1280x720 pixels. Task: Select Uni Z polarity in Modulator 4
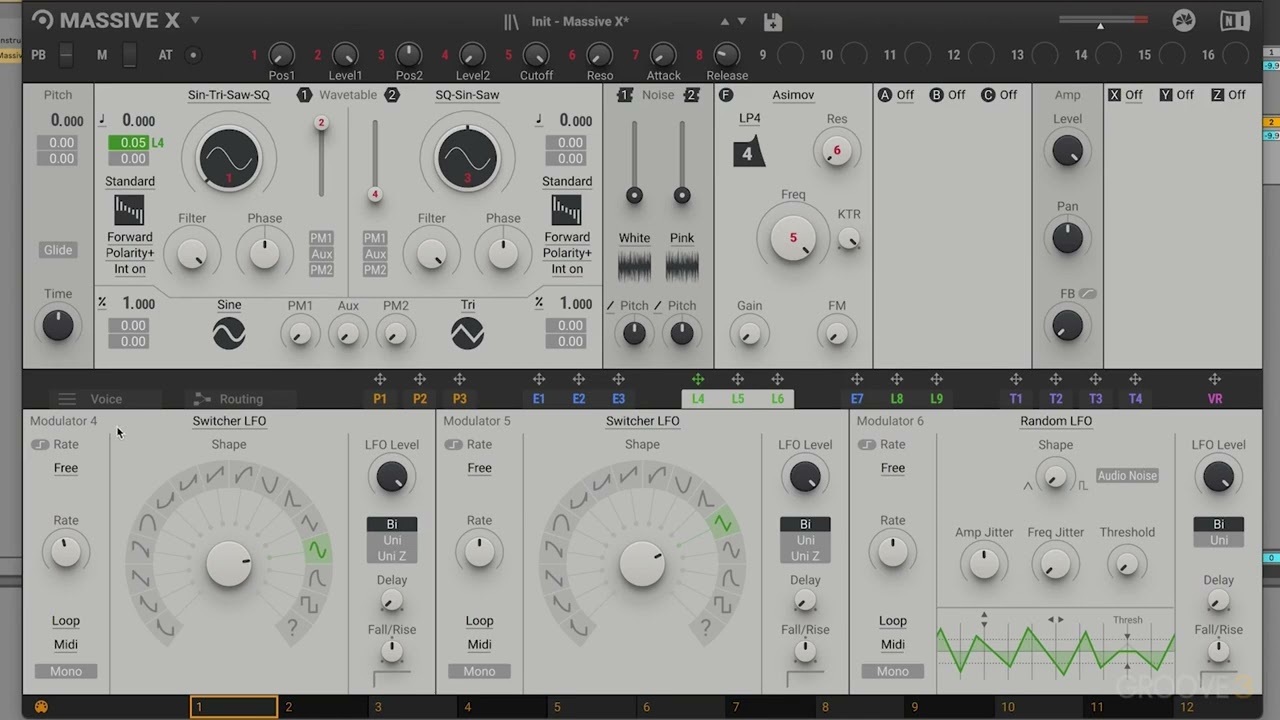click(392, 556)
